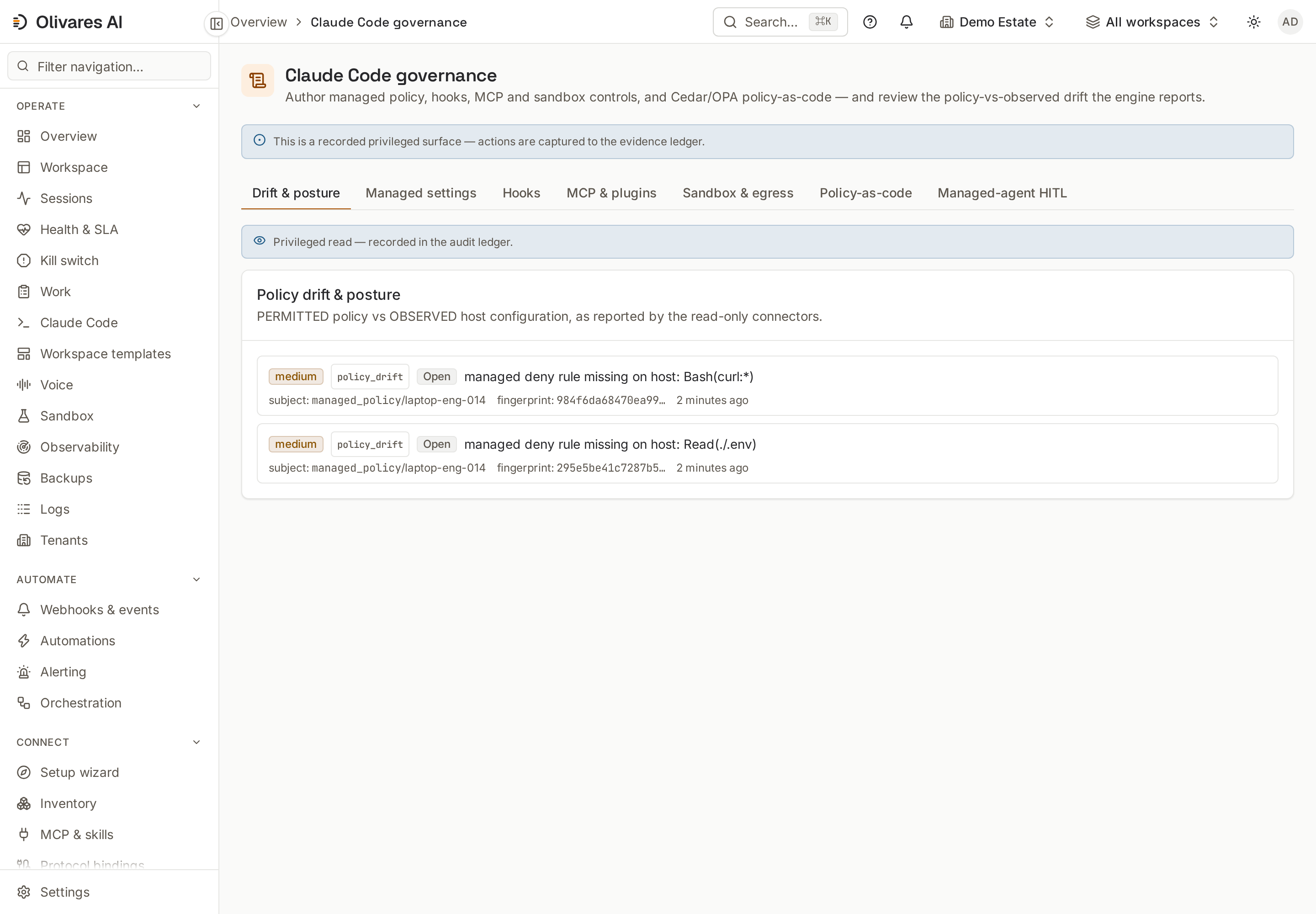Click the Olivares AI logo icon
Viewport: 1316px width, 914px height.
click(x=20, y=22)
